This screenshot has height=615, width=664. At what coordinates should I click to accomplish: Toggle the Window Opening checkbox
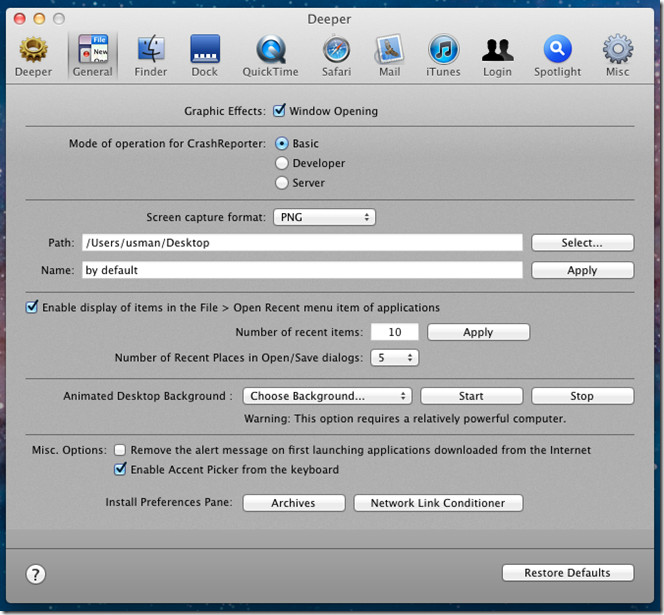(279, 111)
